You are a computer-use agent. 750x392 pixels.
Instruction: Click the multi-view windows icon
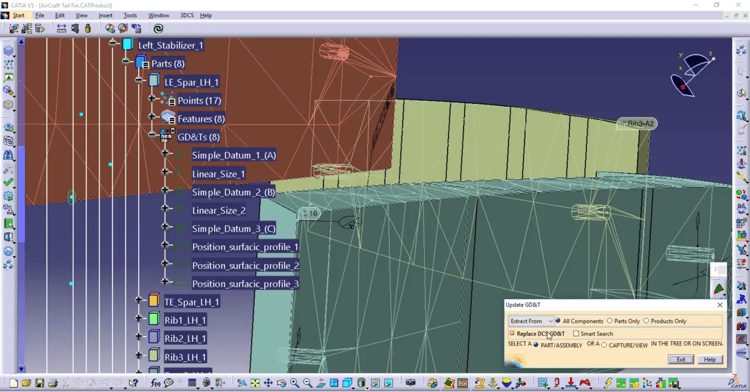(334, 383)
